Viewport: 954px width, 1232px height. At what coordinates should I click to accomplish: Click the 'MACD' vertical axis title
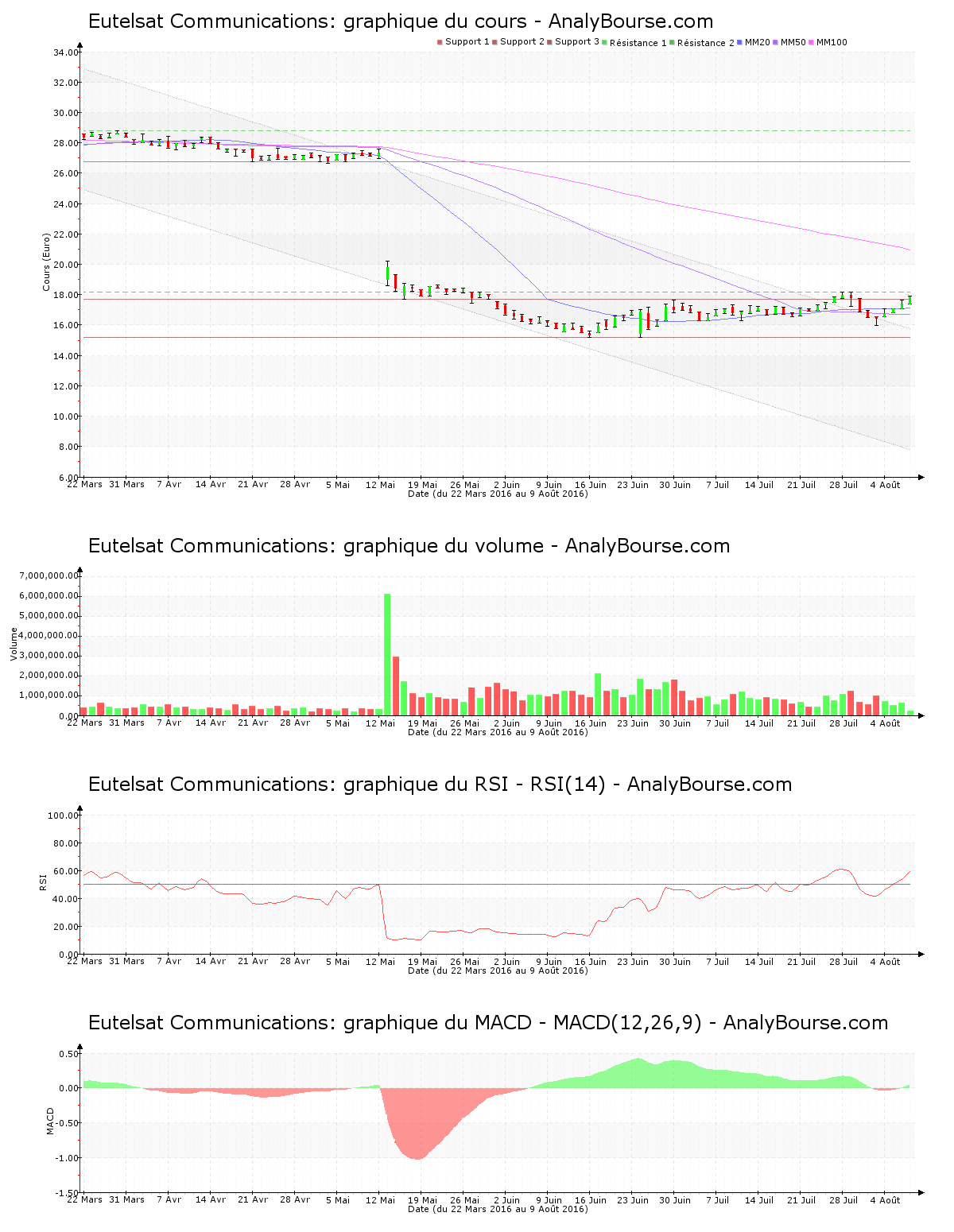[x=50, y=1121]
